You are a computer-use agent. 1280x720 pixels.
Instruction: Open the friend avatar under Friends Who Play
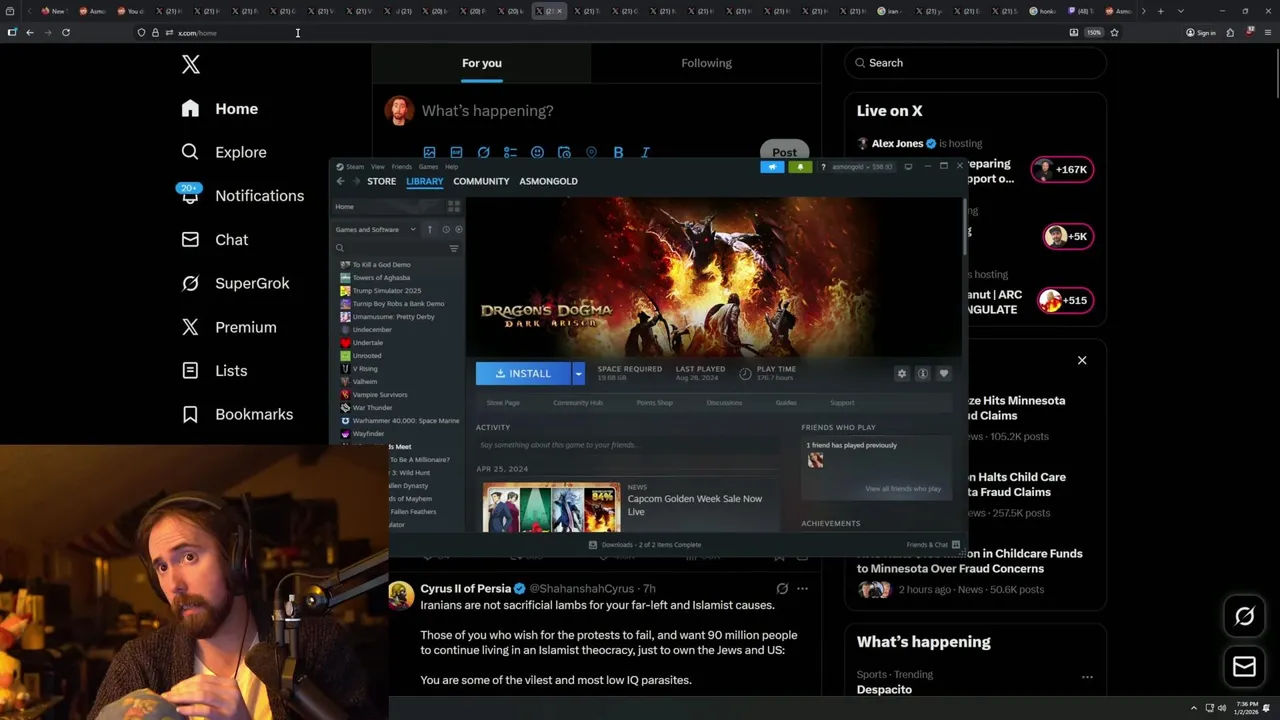click(815, 460)
